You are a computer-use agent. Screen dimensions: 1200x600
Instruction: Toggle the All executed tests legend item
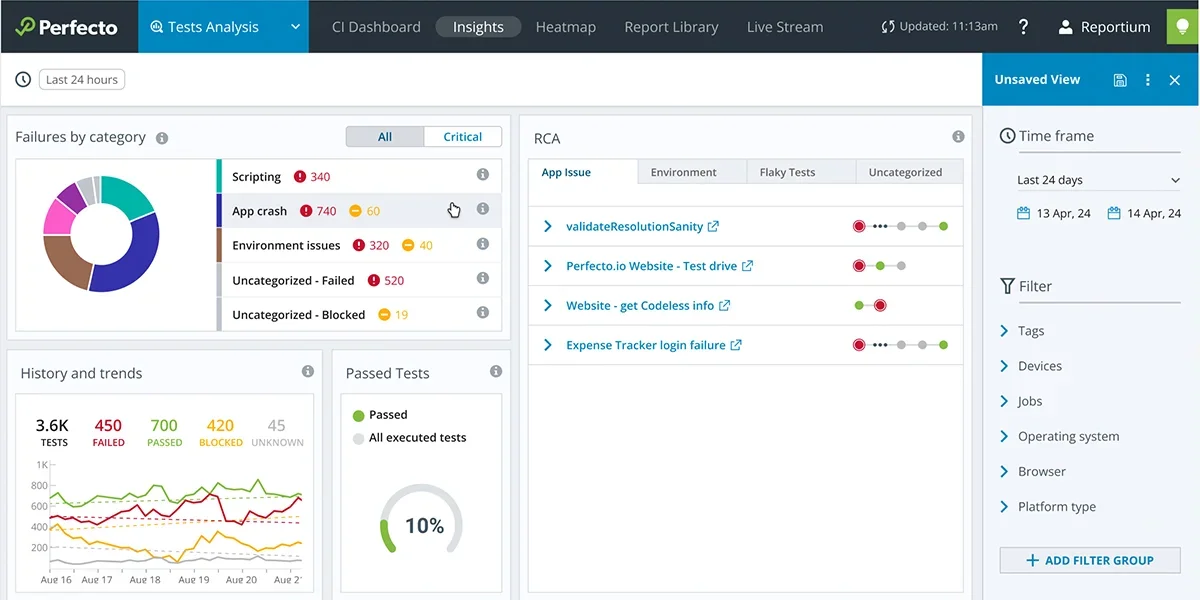point(409,438)
